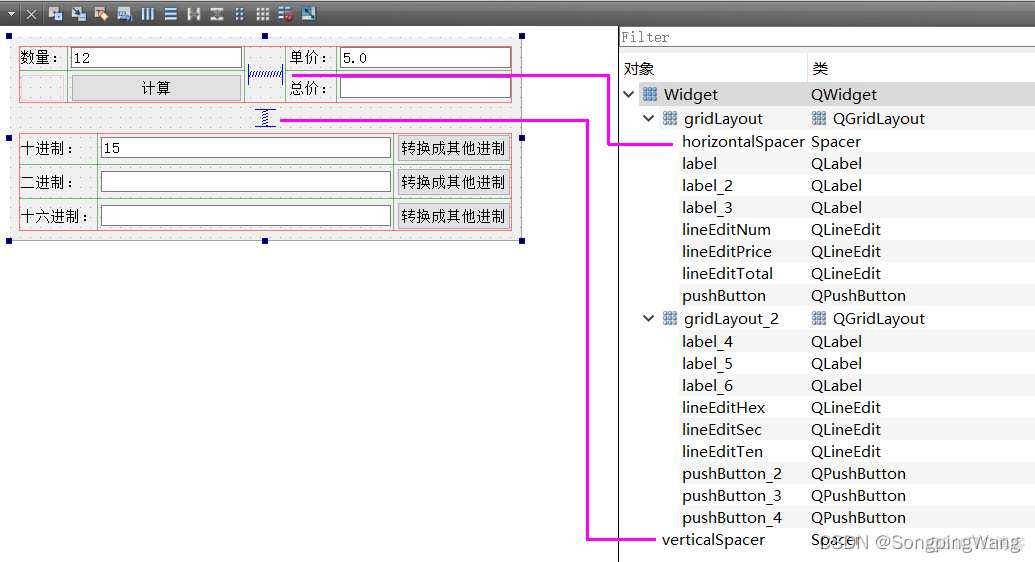Select label_6 in the object tree
Image resolution: width=1035 pixels, height=562 pixels.
[x=707, y=385]
